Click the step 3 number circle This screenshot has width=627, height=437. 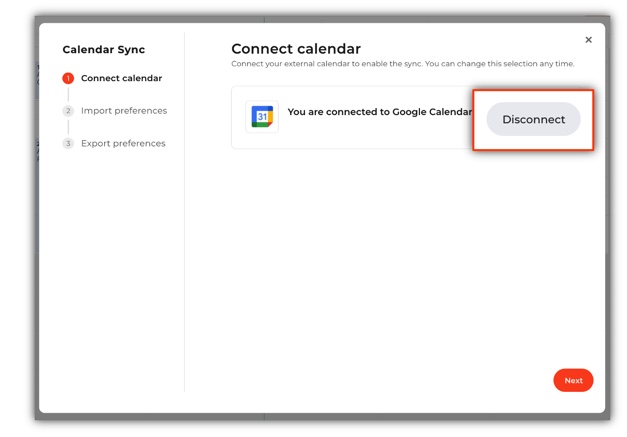(x=68, y=144)
